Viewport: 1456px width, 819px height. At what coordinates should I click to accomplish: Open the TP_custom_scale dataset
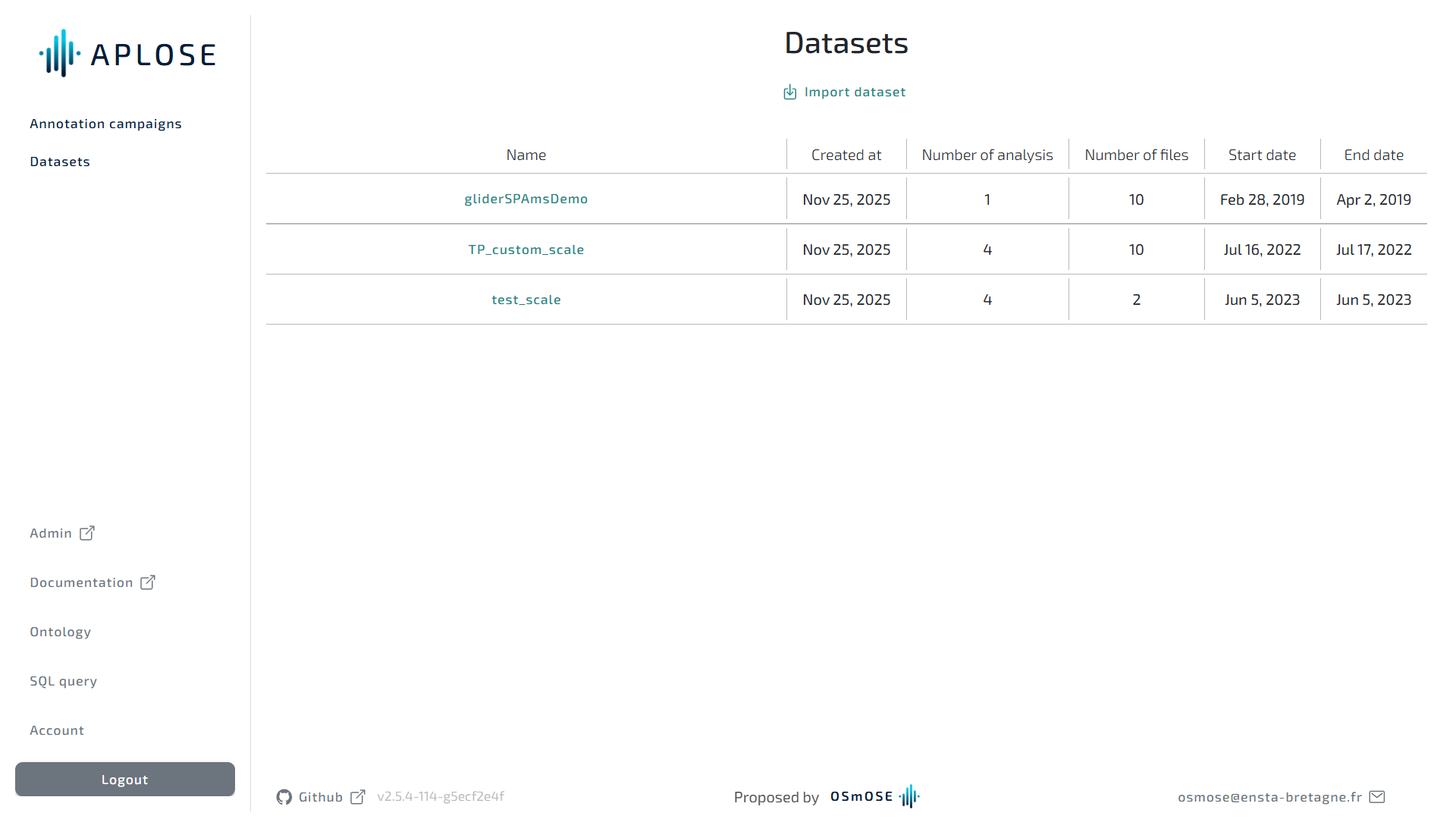point(526,249)
